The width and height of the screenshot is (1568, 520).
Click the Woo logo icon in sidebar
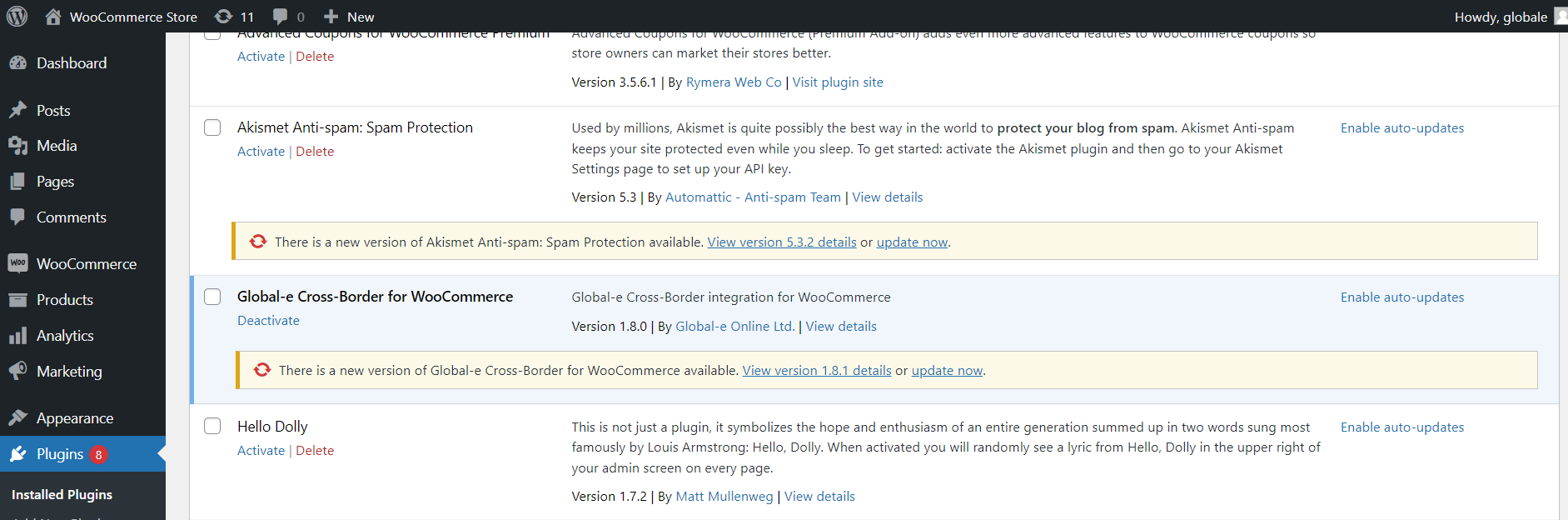(x=17, y=263)
